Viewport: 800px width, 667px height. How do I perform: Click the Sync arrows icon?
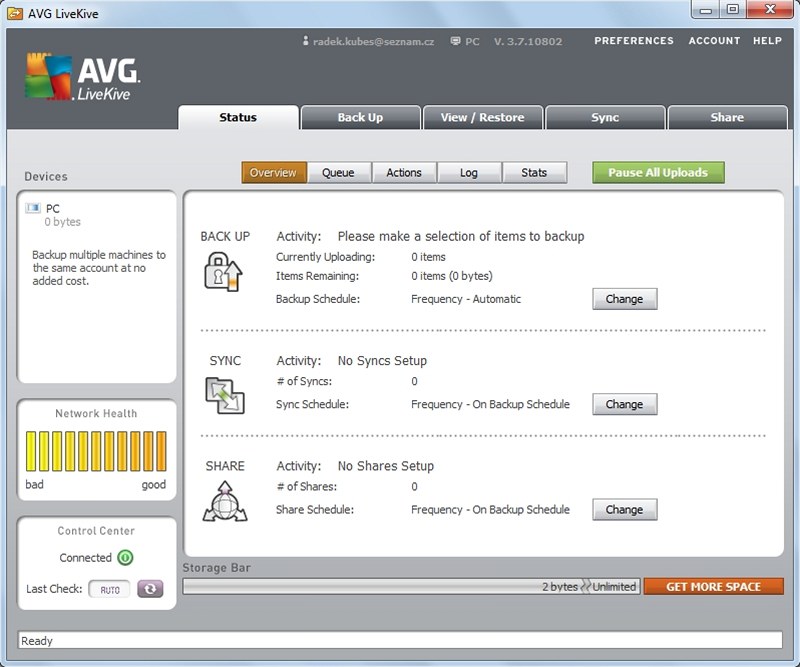pos(225,396)
